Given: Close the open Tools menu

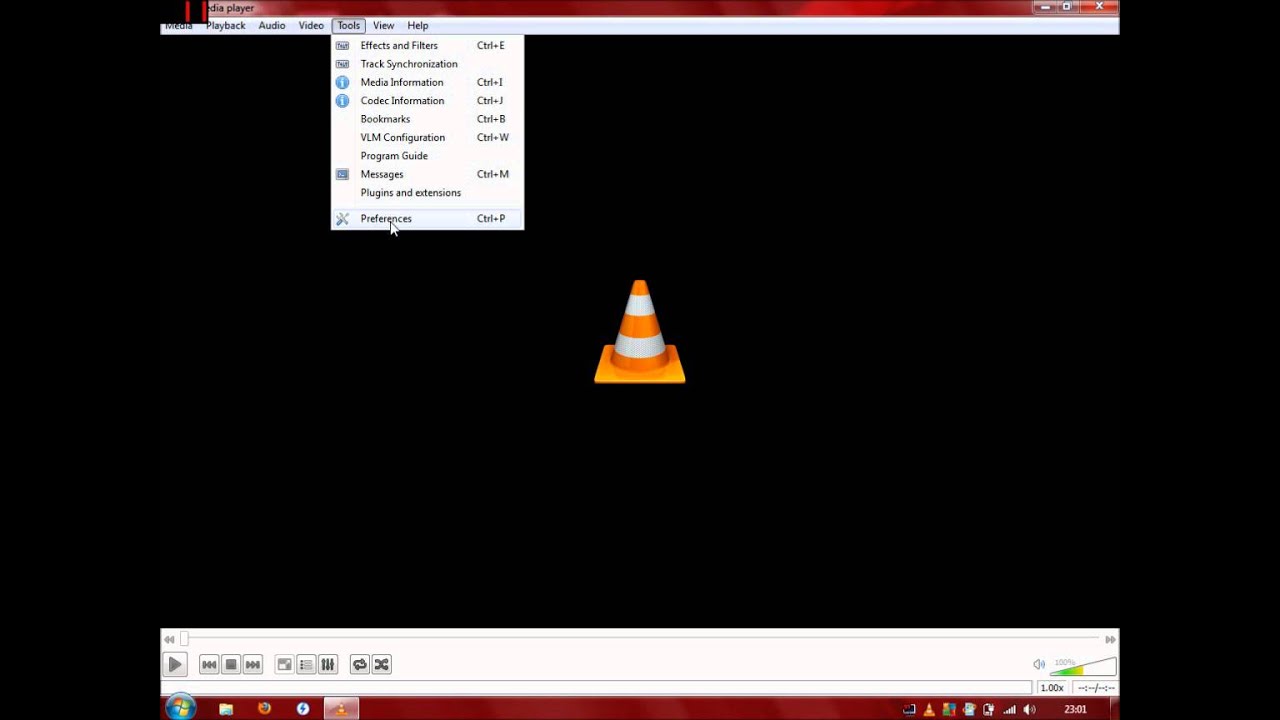Looking at the screenshot, I should [x=348, y=26].
